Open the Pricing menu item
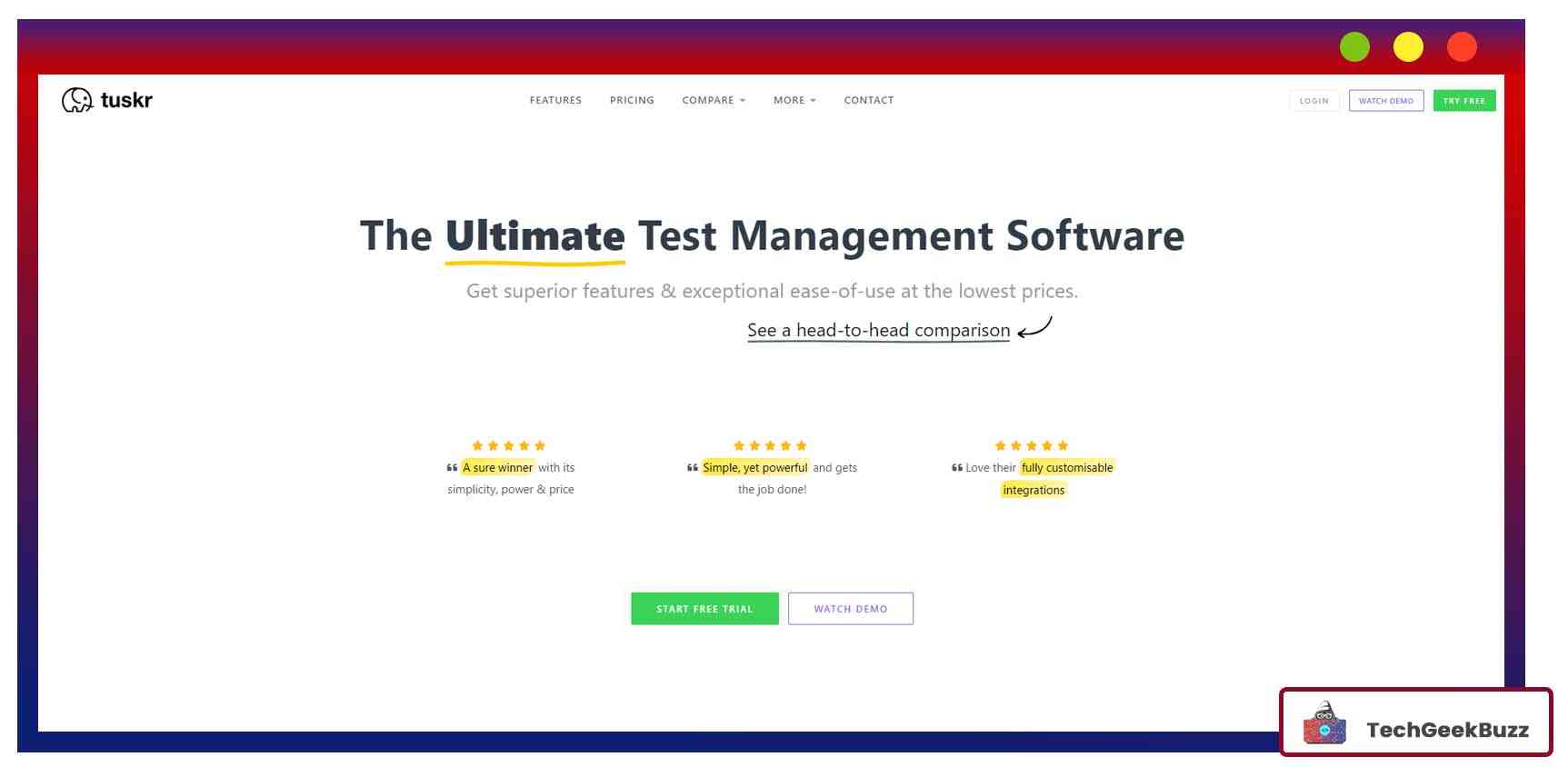 [x=632, y=100]
